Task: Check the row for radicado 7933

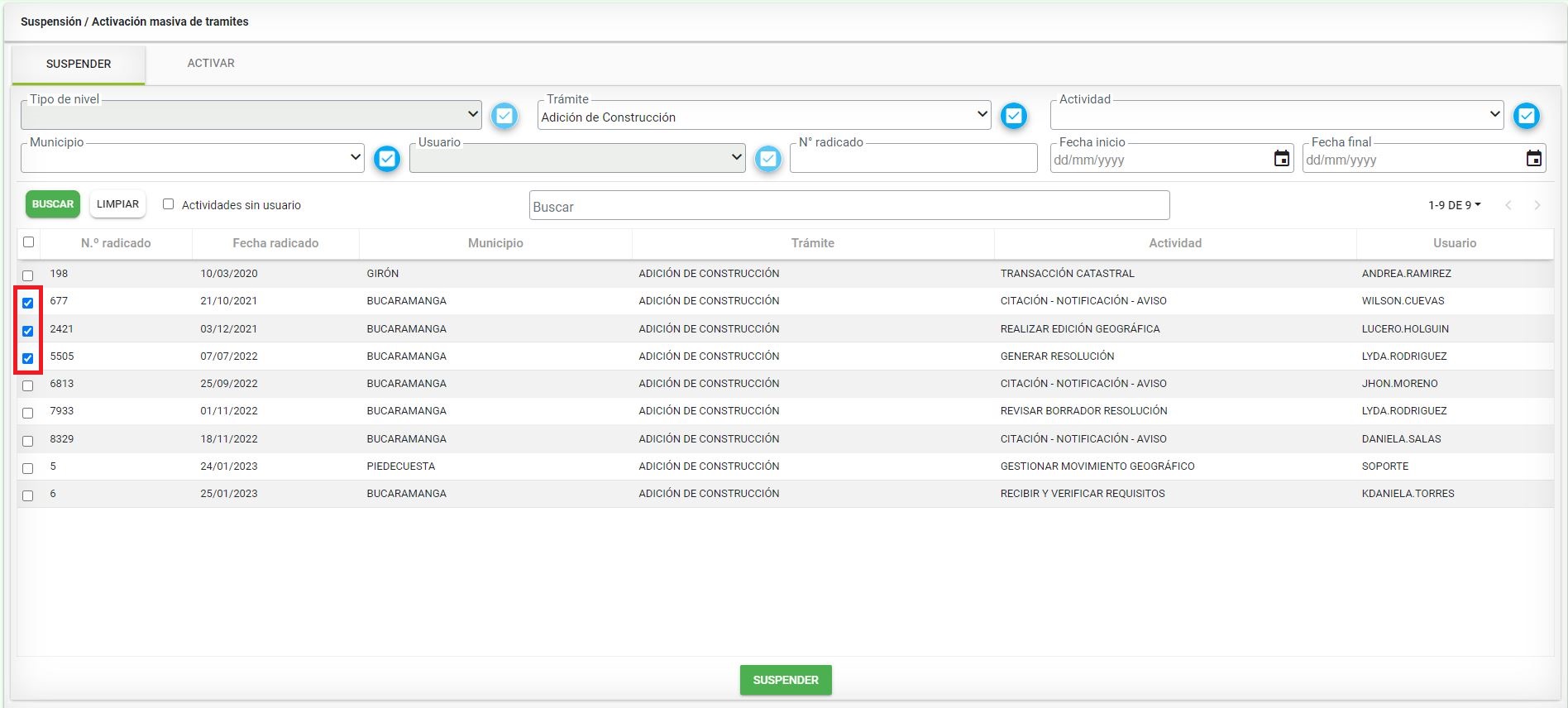Action: tap(28, 413)
